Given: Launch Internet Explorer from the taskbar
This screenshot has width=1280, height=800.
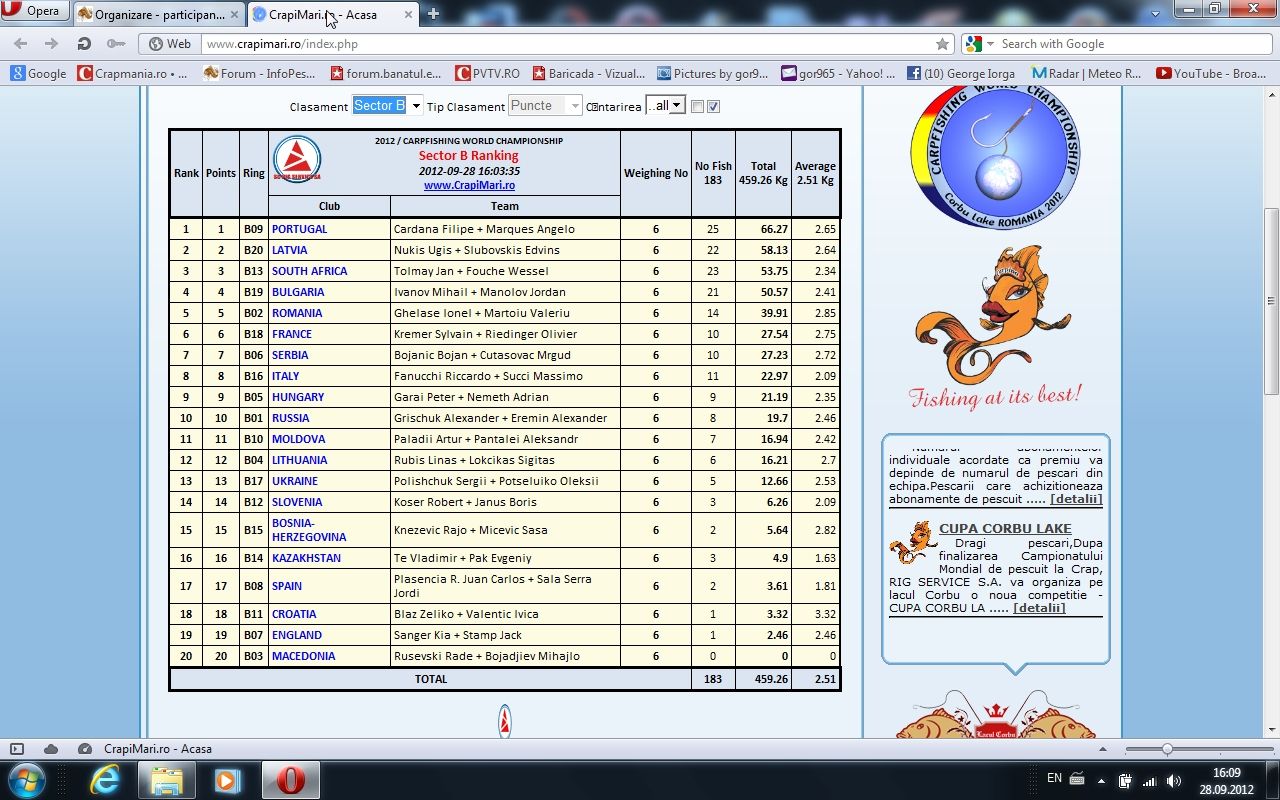Looking at the screenshot, I should (103, 779).
